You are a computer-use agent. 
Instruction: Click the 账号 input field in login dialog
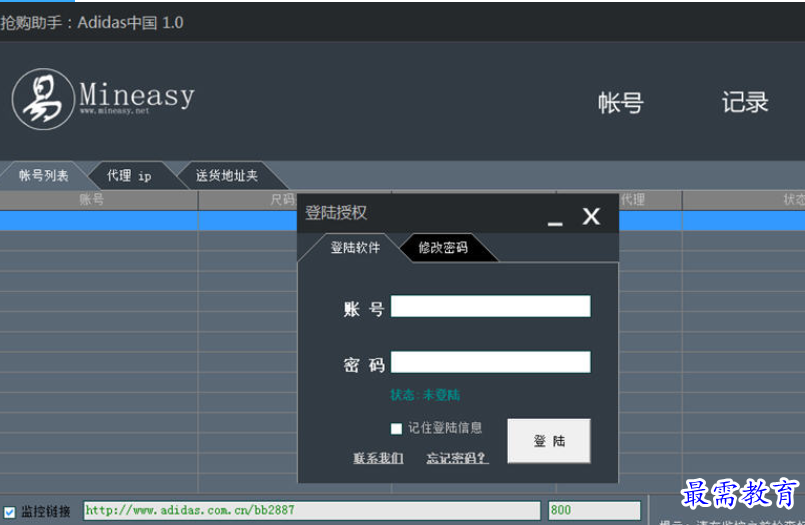coord(490,306)
